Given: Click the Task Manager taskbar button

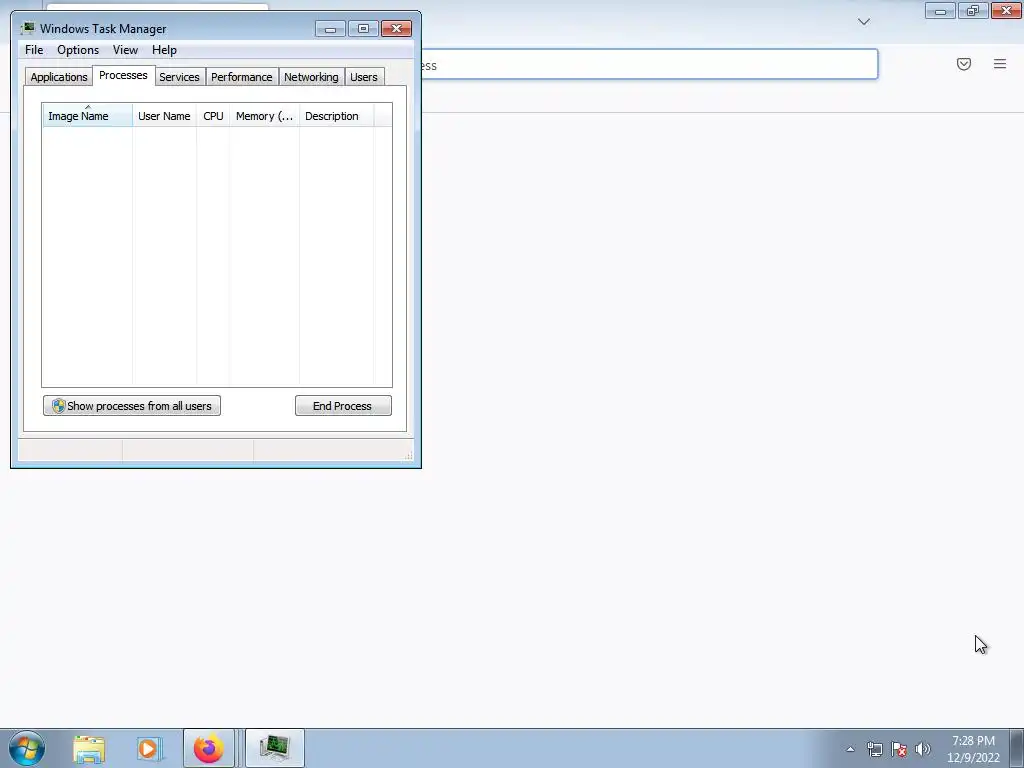Looking at the screenshot, I should pyautogui.click(x=275, y=748).
